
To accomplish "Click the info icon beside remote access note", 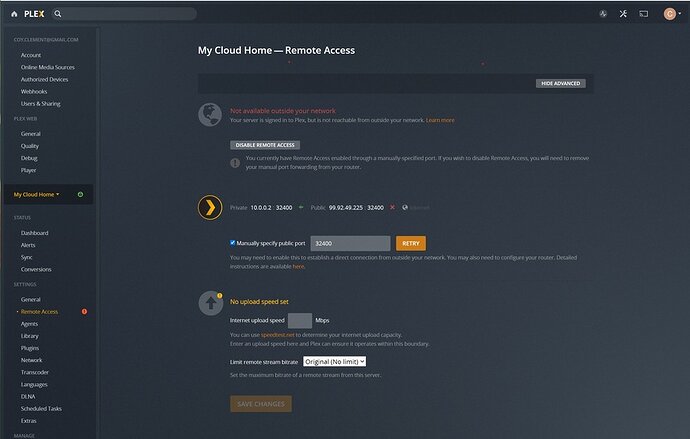I will click(x=235, y=163).
